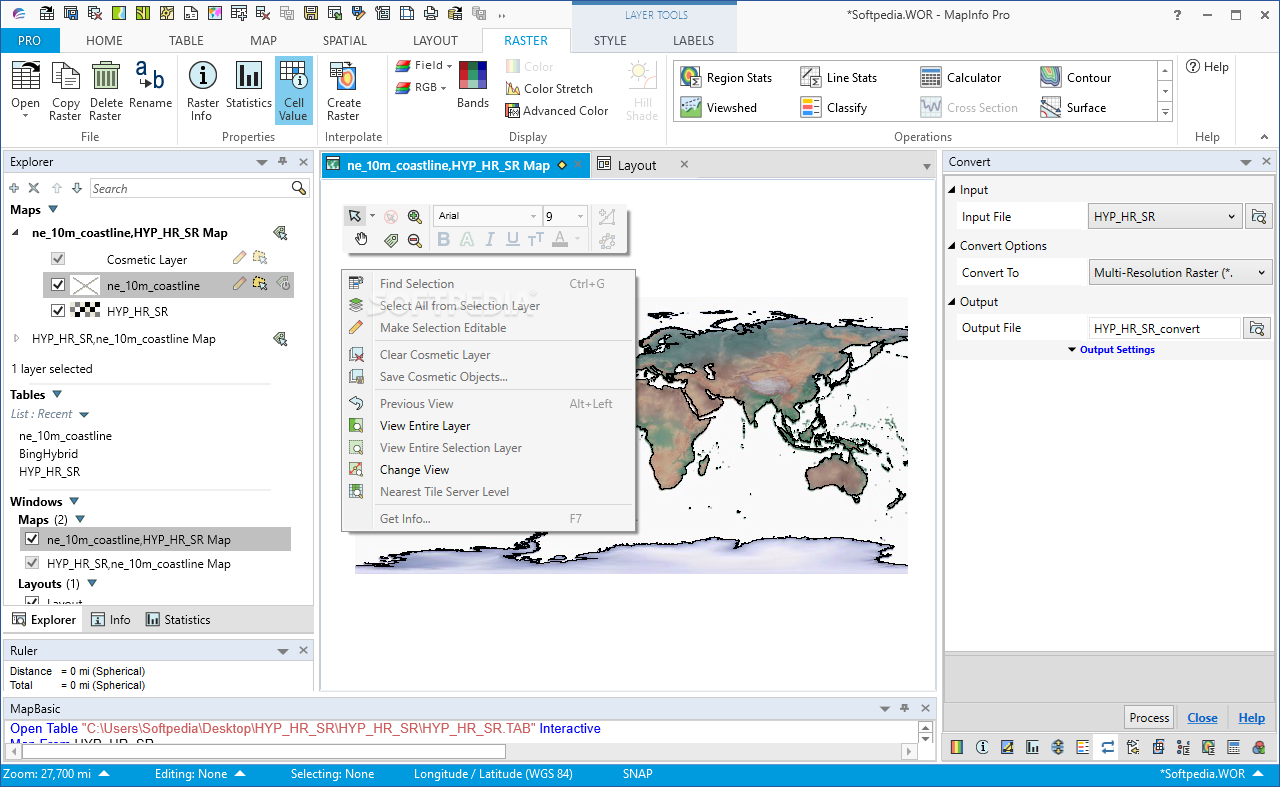1280x787 pixels.
Task: Open Zoom 27,700 mi status bar menu
Action: pos(57,774)
